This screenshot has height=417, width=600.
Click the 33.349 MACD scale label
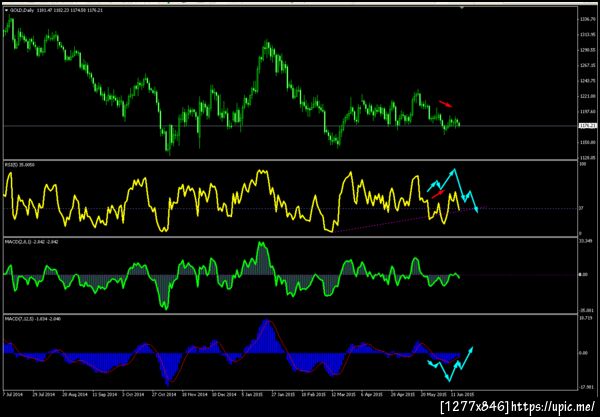point(585,241)
